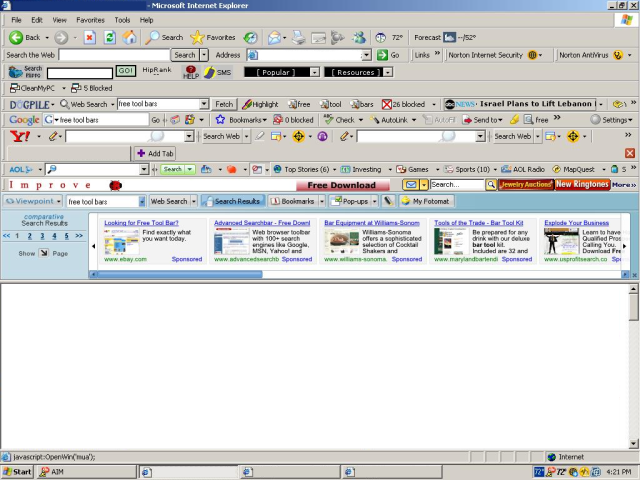Image resolution: width=640 pixels, height=480 pixels.
Task: Click the green Go arrow icon
Action: click(382, 55)
